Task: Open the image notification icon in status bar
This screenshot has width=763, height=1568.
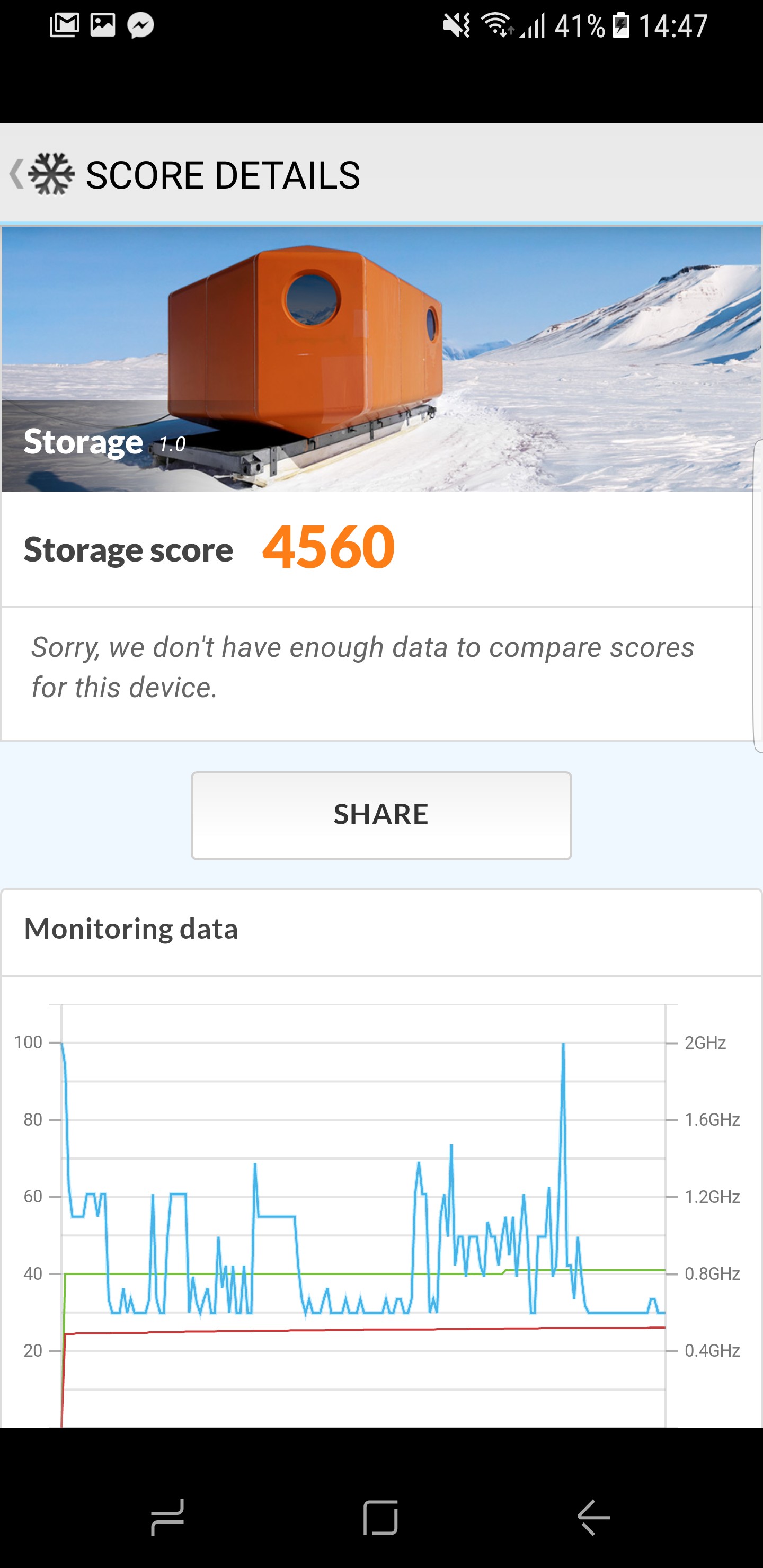Action: (102, 25)
